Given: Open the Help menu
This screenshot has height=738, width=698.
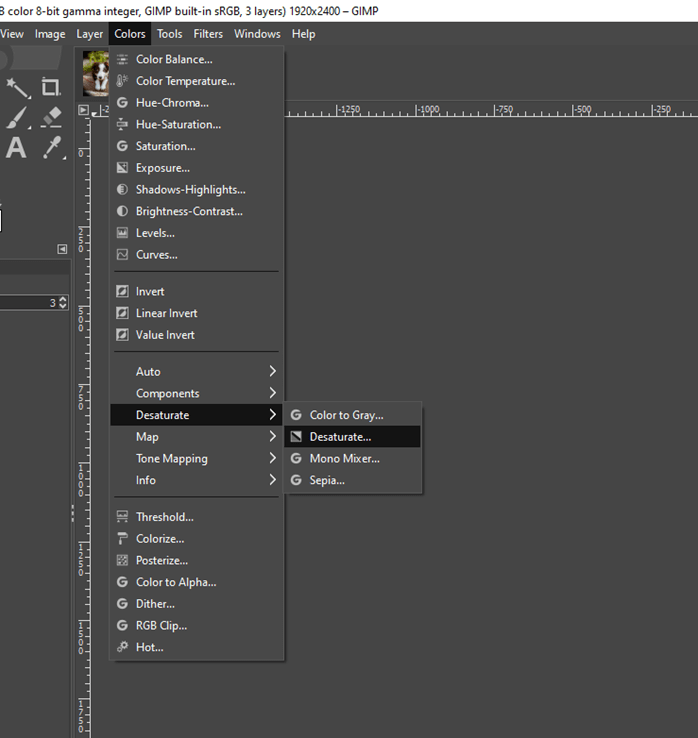Looking at the screenshot, I should coord(304,34).
